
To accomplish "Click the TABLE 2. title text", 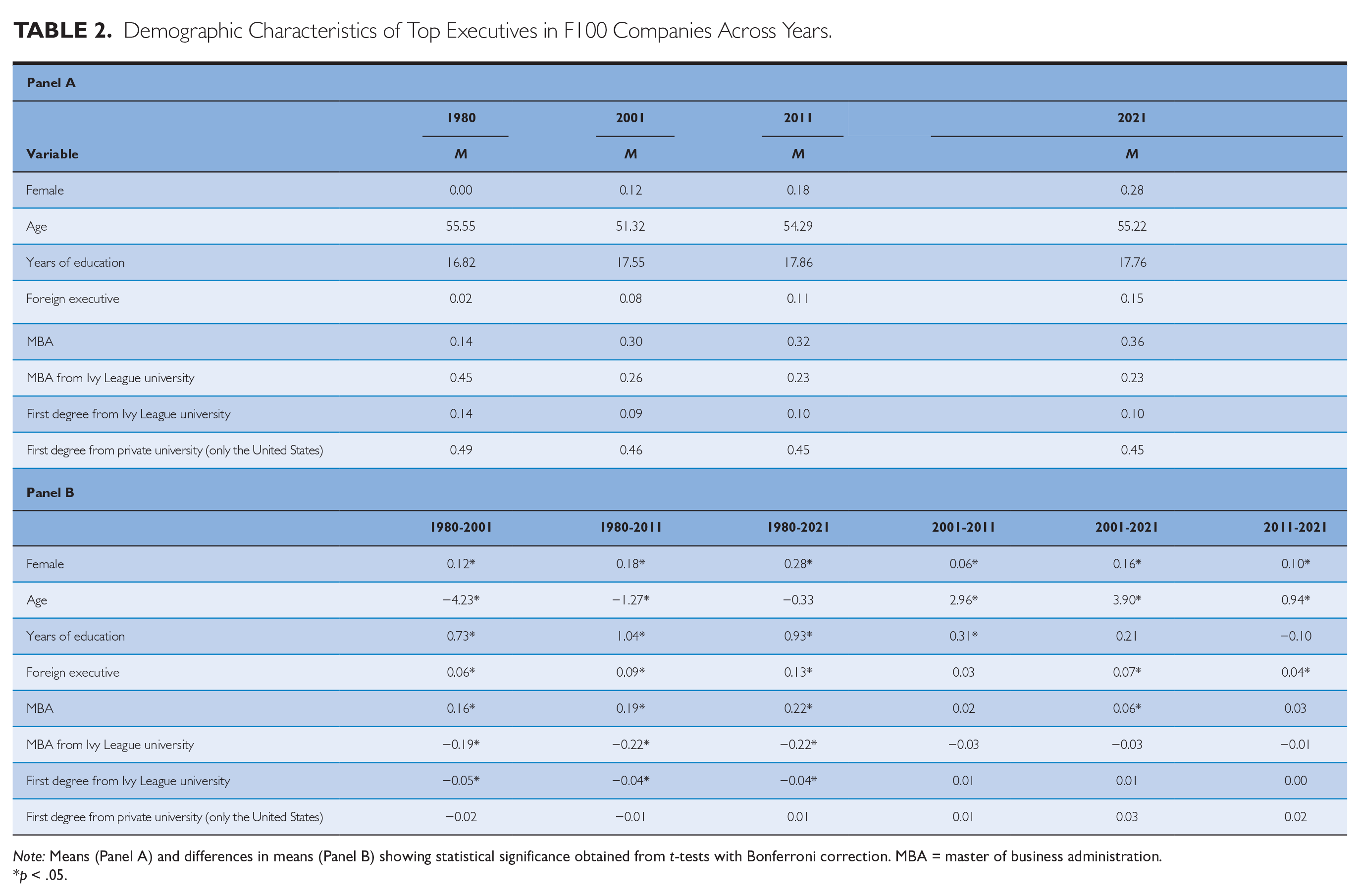I will click(62, 30).
